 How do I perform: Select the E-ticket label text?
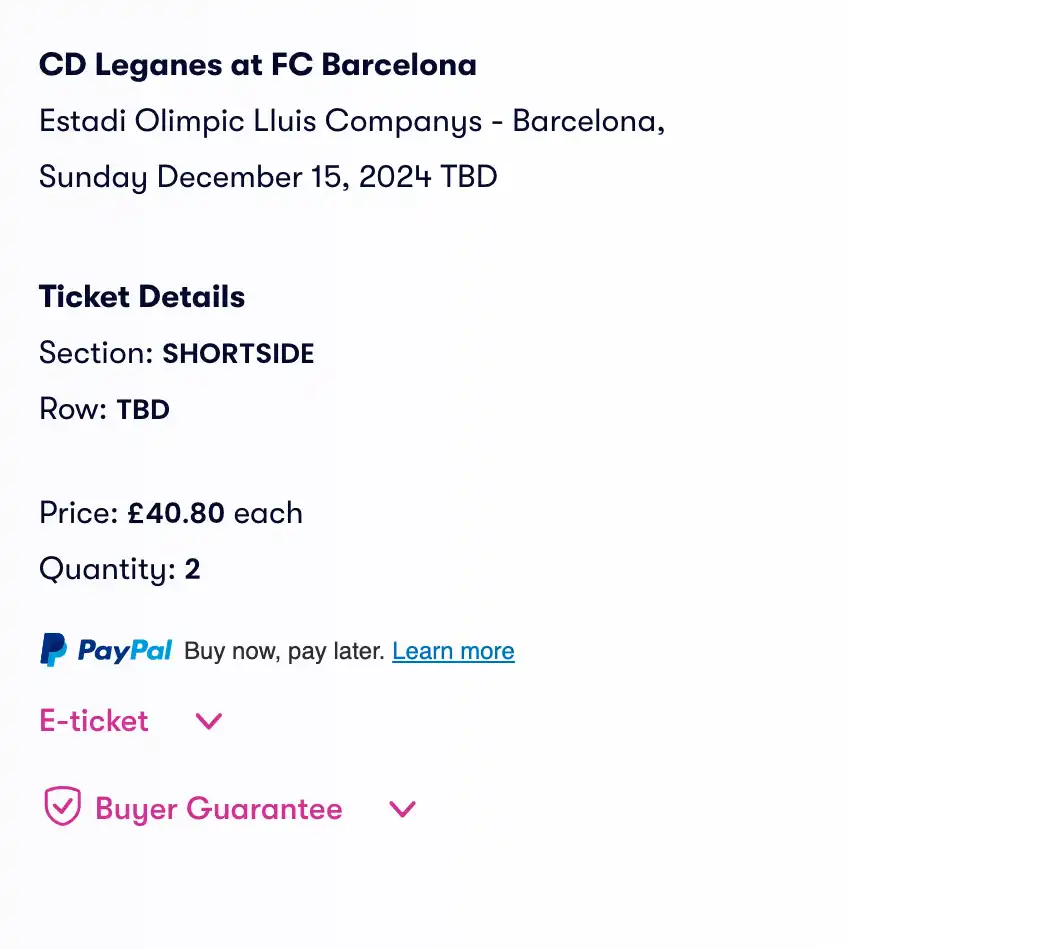click(x=93, y=721)
